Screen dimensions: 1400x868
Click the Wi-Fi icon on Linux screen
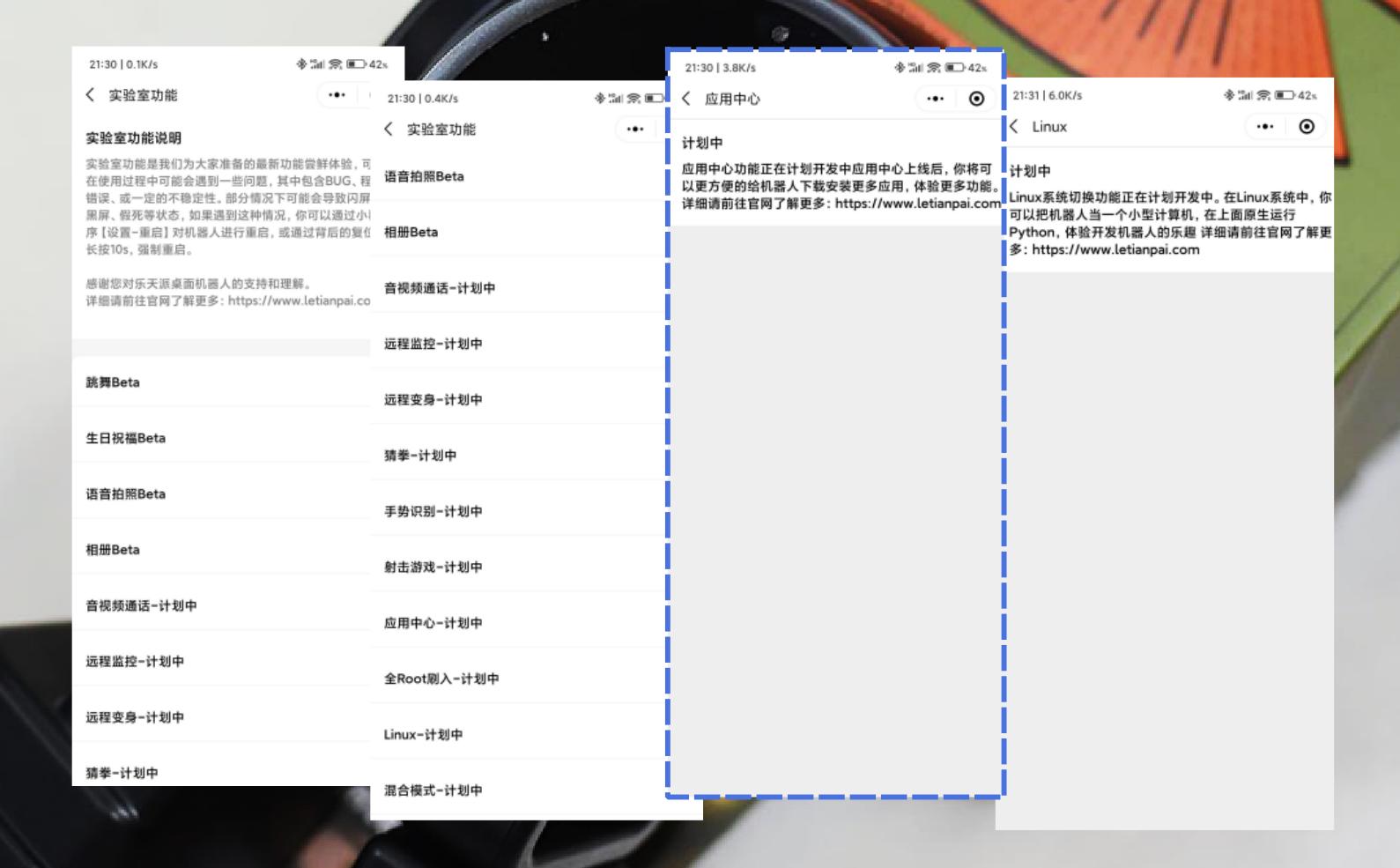pyautogui.click(x=1263, y=95)
